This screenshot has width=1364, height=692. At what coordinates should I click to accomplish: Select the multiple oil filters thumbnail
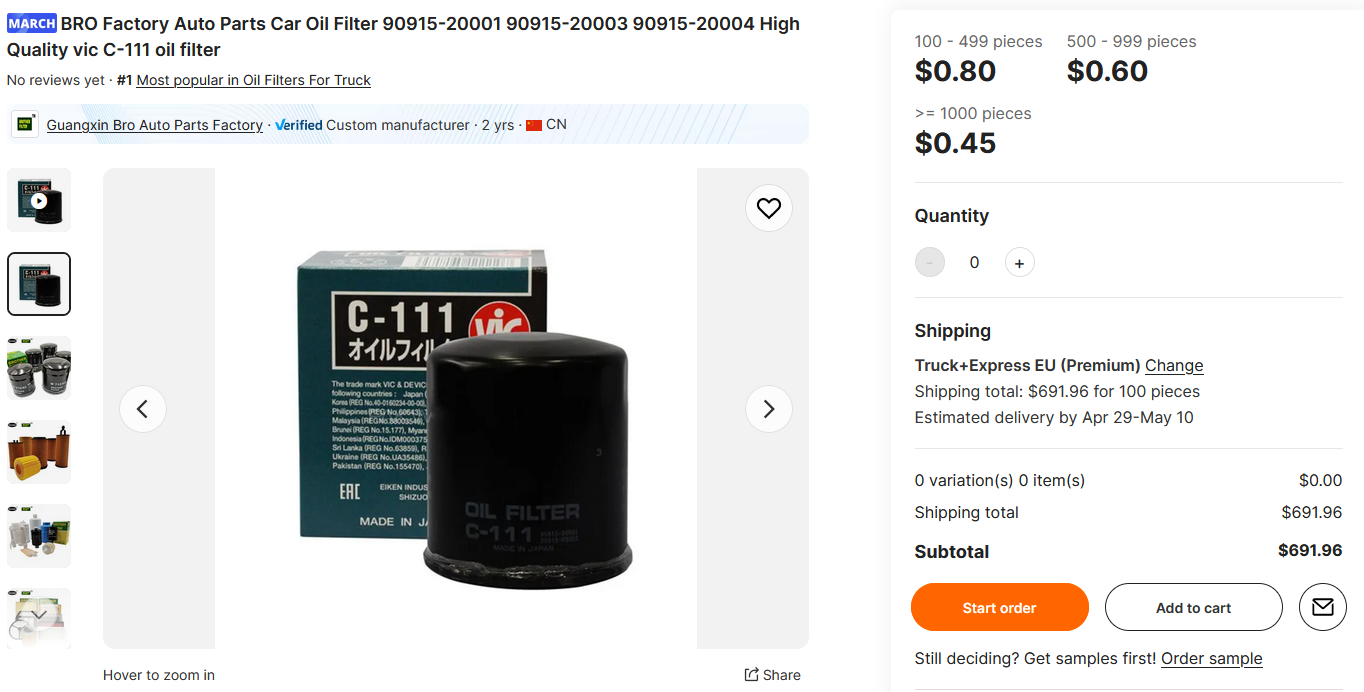[x=39, y=368]
